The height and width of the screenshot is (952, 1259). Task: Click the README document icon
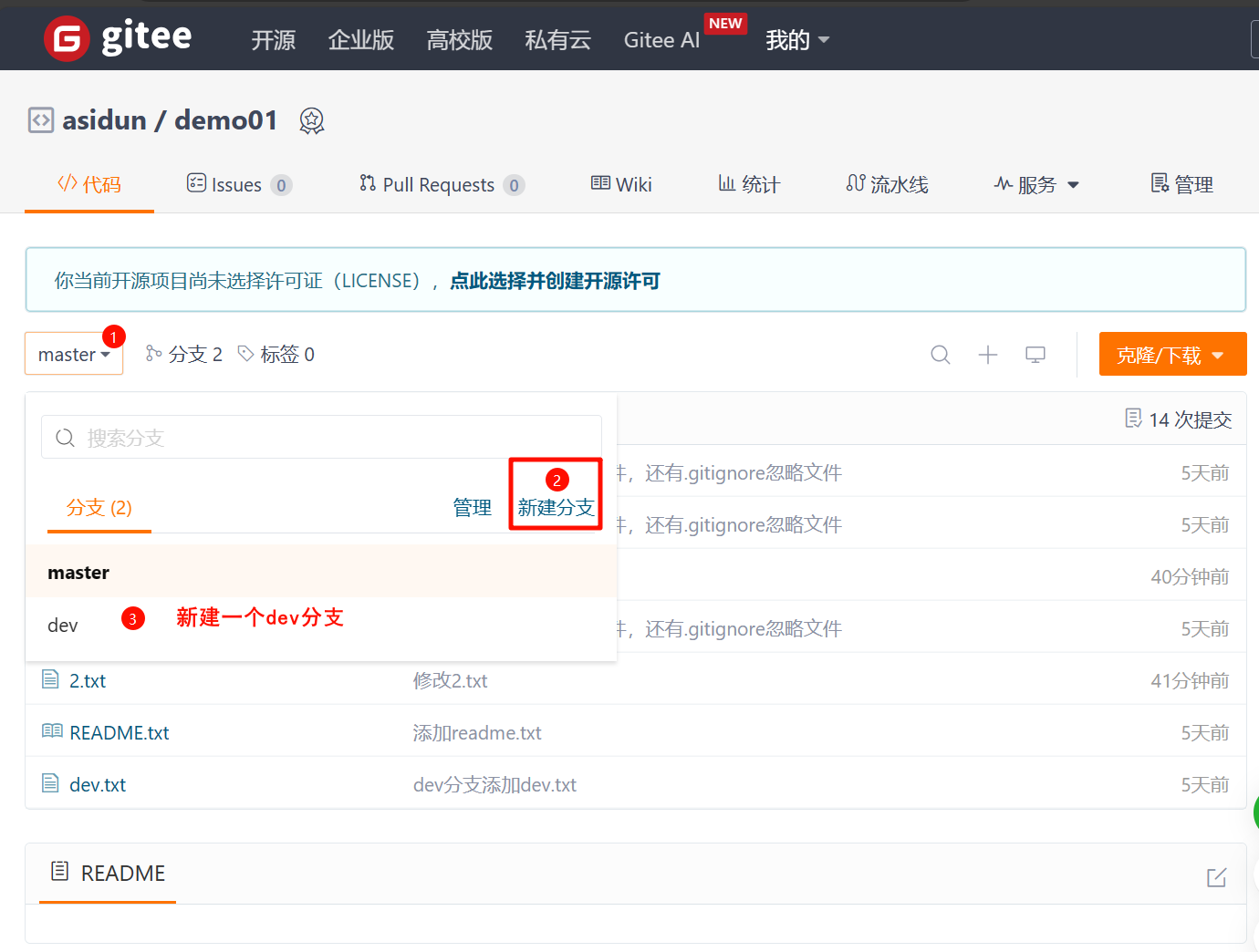(x=59, y=872)
